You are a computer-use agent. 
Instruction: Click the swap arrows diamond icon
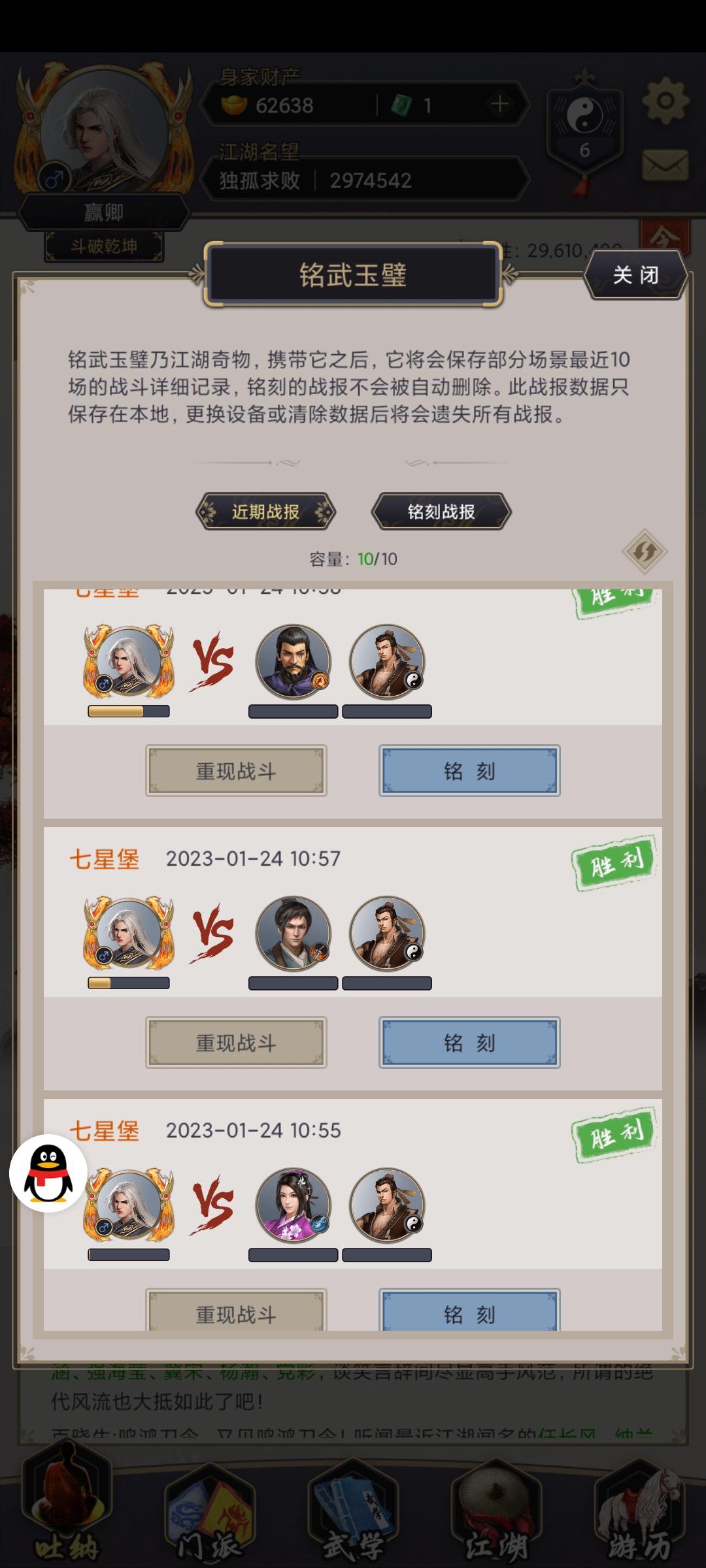click(x=645, y=551)
